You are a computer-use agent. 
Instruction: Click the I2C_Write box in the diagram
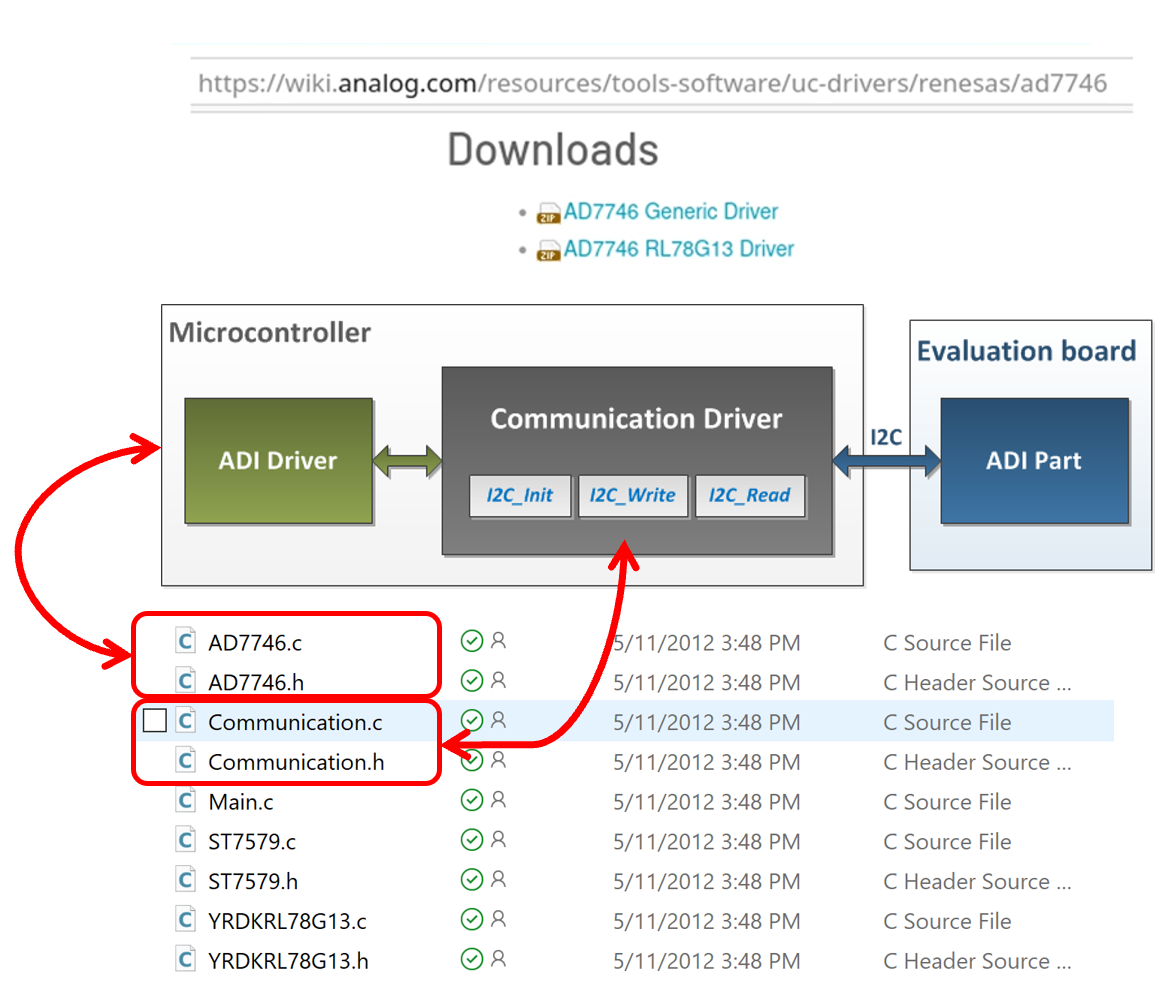point(633,496)
